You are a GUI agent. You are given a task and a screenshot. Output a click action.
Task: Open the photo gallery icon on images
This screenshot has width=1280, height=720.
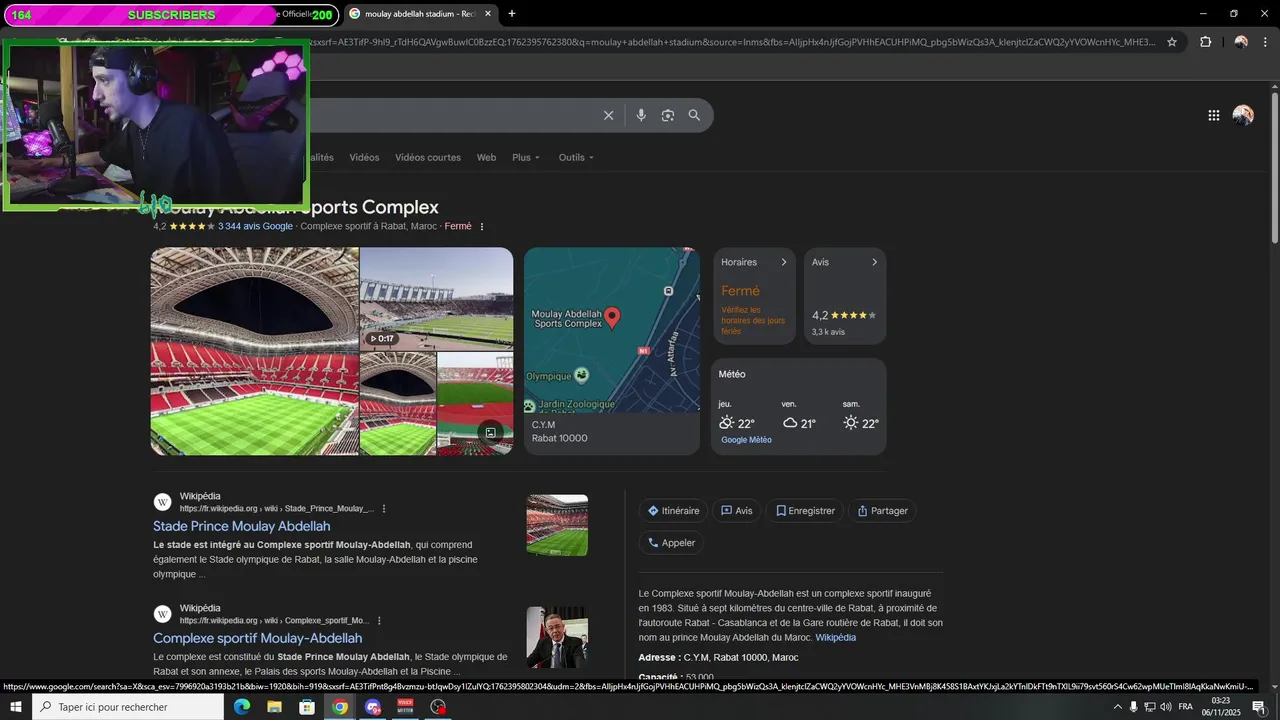490,433
